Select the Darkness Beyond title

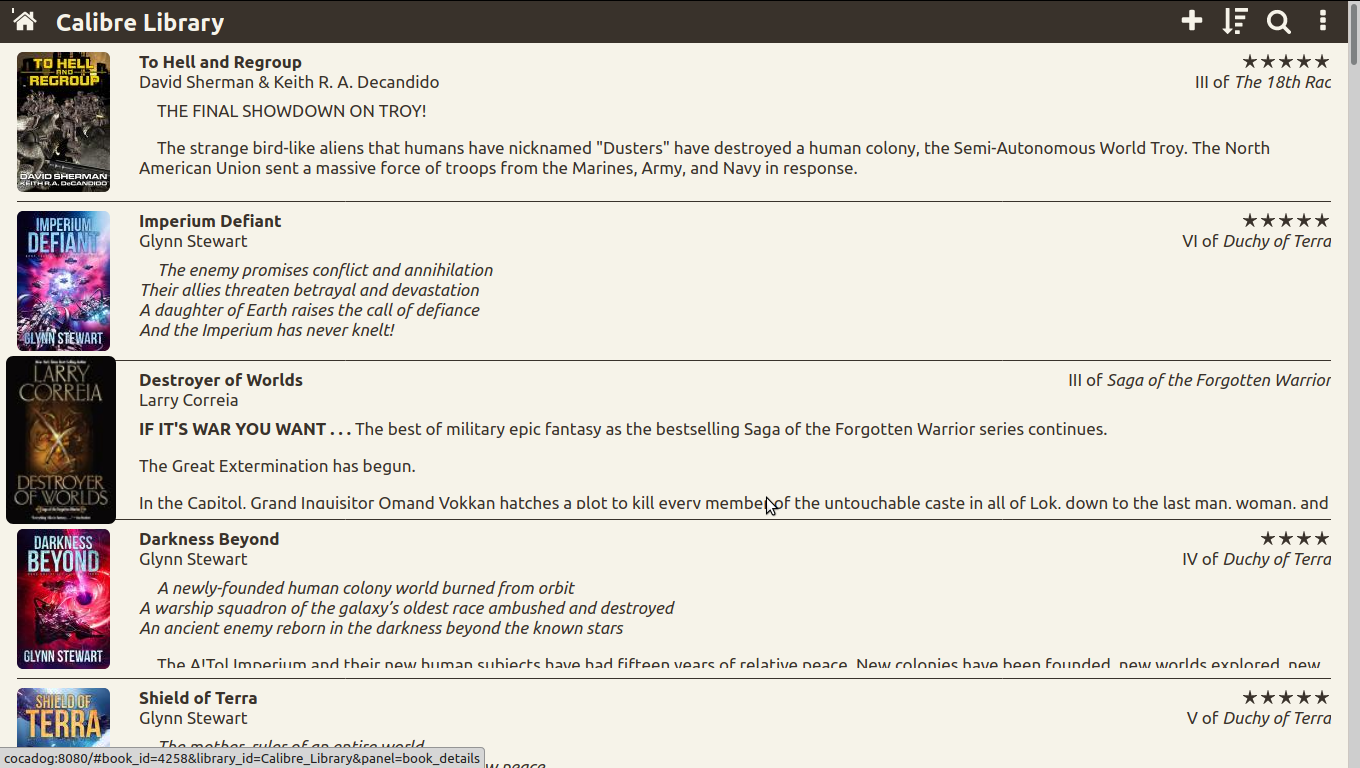(209, 539)
